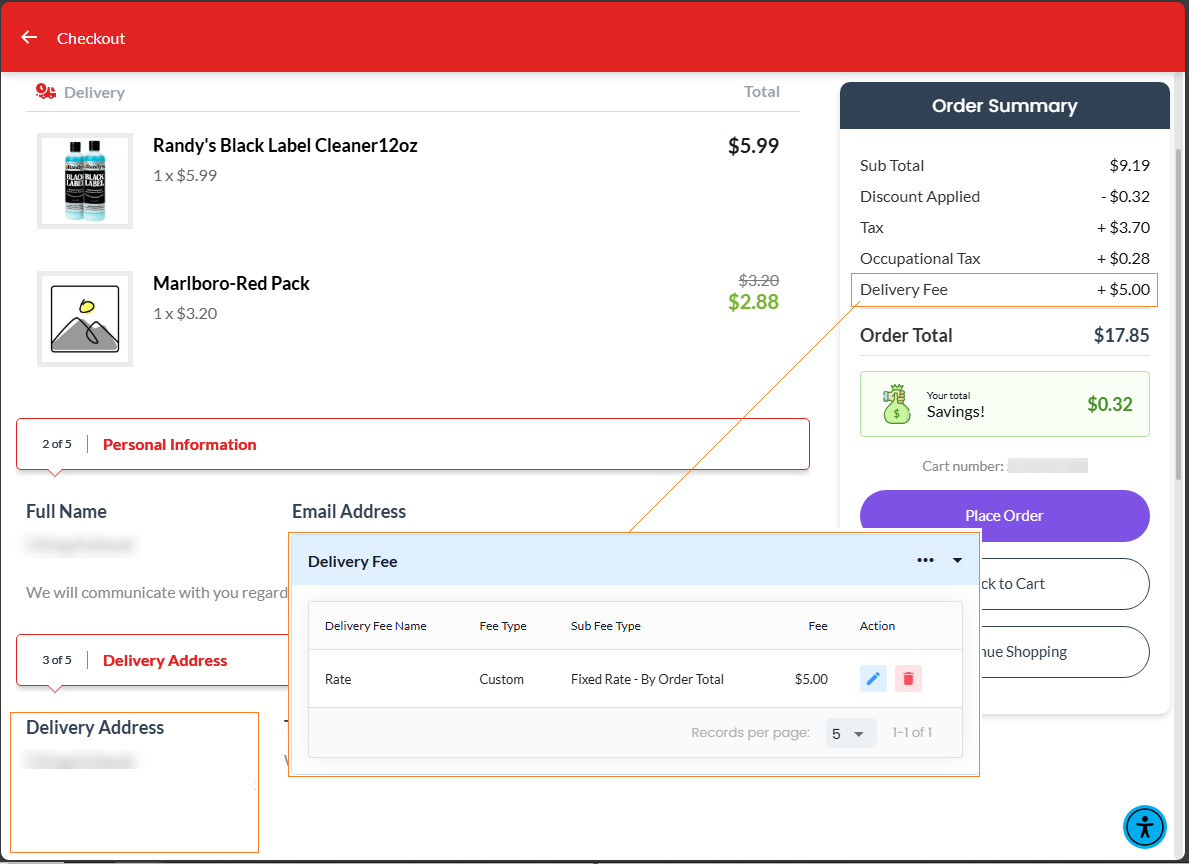Click the Discount Applied value -$0.32

click(x=1125, y=196)
